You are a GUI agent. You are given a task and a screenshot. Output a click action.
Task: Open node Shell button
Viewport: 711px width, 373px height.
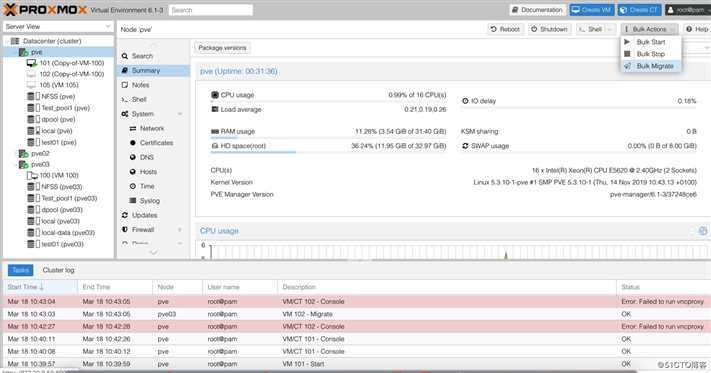pyautogui.click(x=591, y=29)
